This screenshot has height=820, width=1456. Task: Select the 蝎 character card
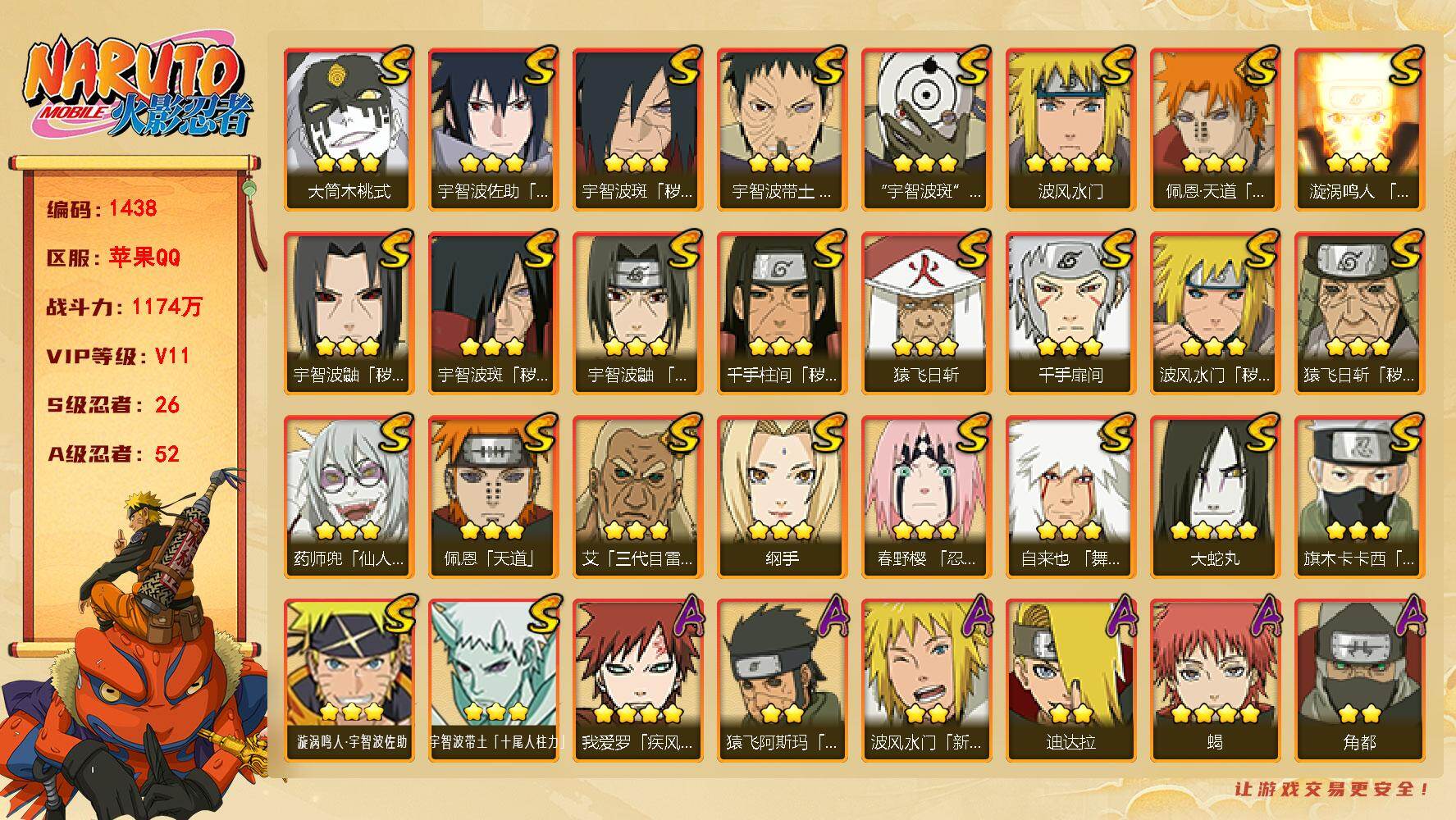click(1215, 681)
